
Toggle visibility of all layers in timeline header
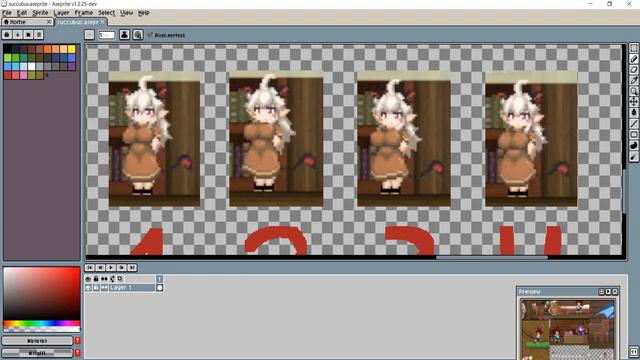(x=88, y=279)
